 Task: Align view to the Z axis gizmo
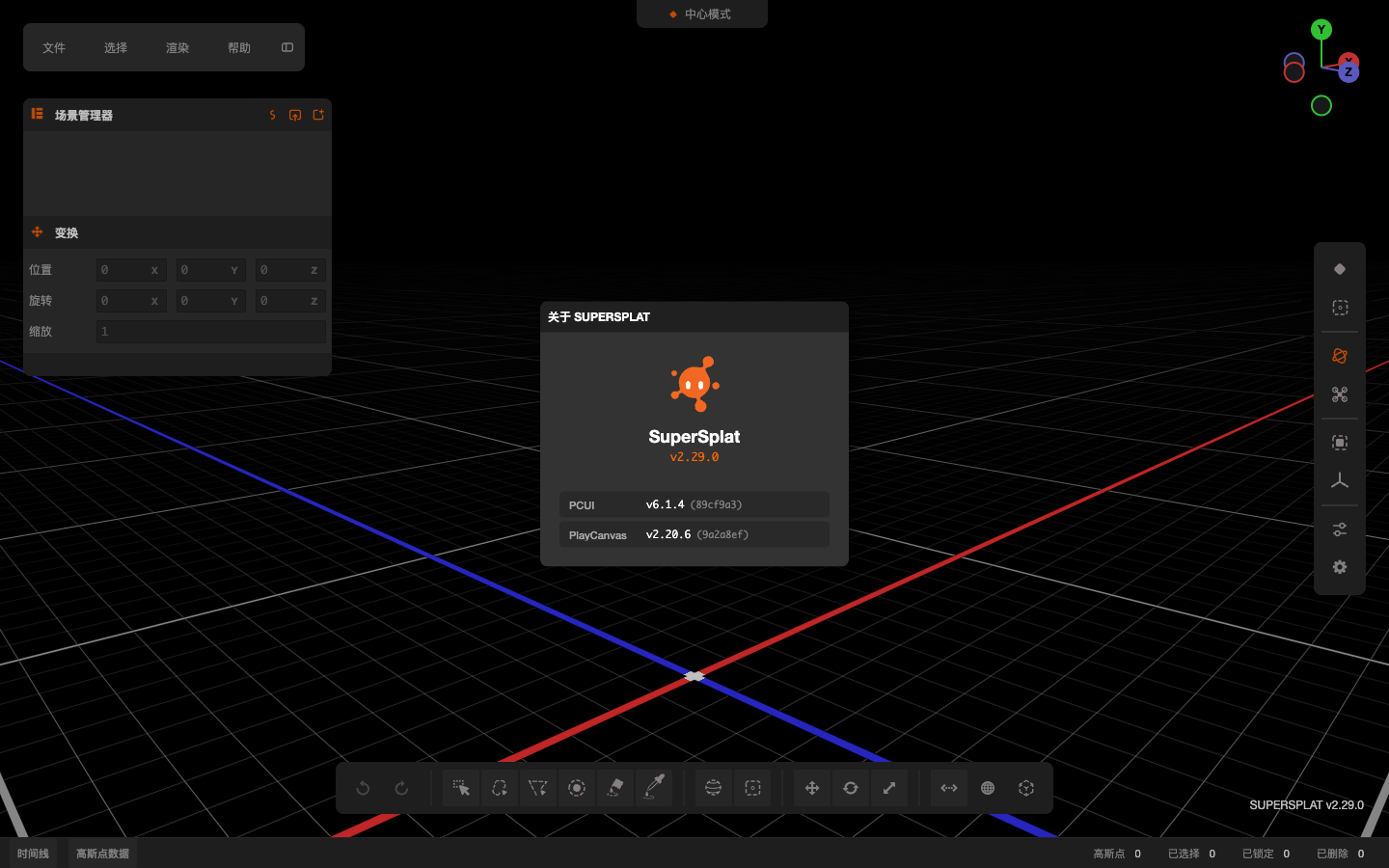(1348, 72)
